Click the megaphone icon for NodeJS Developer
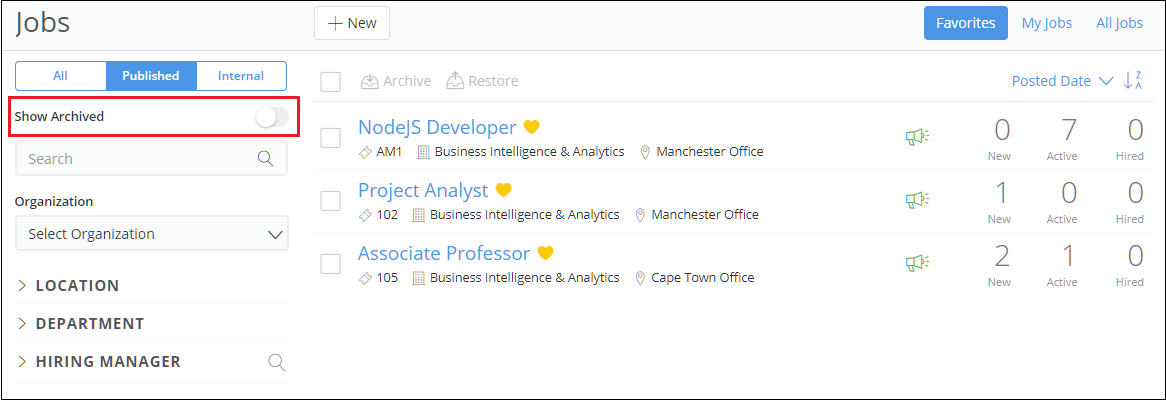The image size is (1166, 400). click(x=916, y=137)
